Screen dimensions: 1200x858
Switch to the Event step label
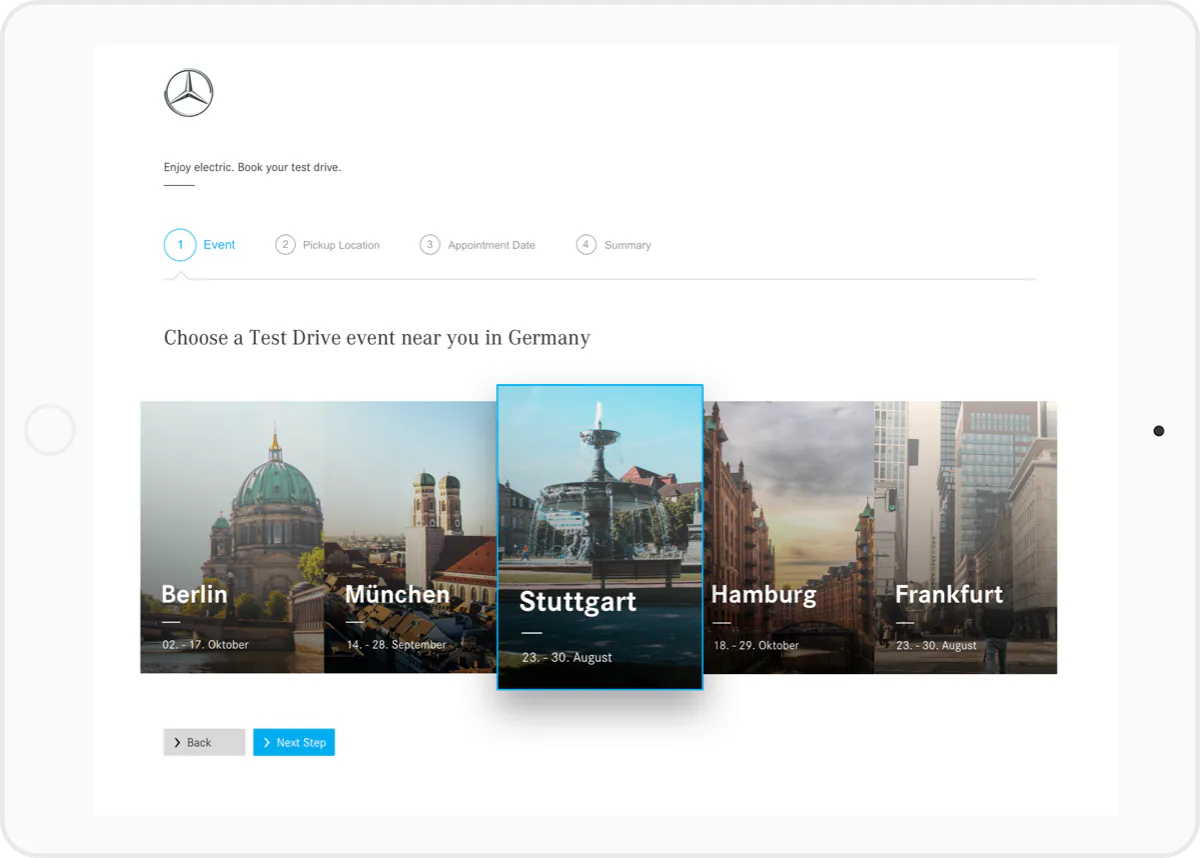coord(219,245)
